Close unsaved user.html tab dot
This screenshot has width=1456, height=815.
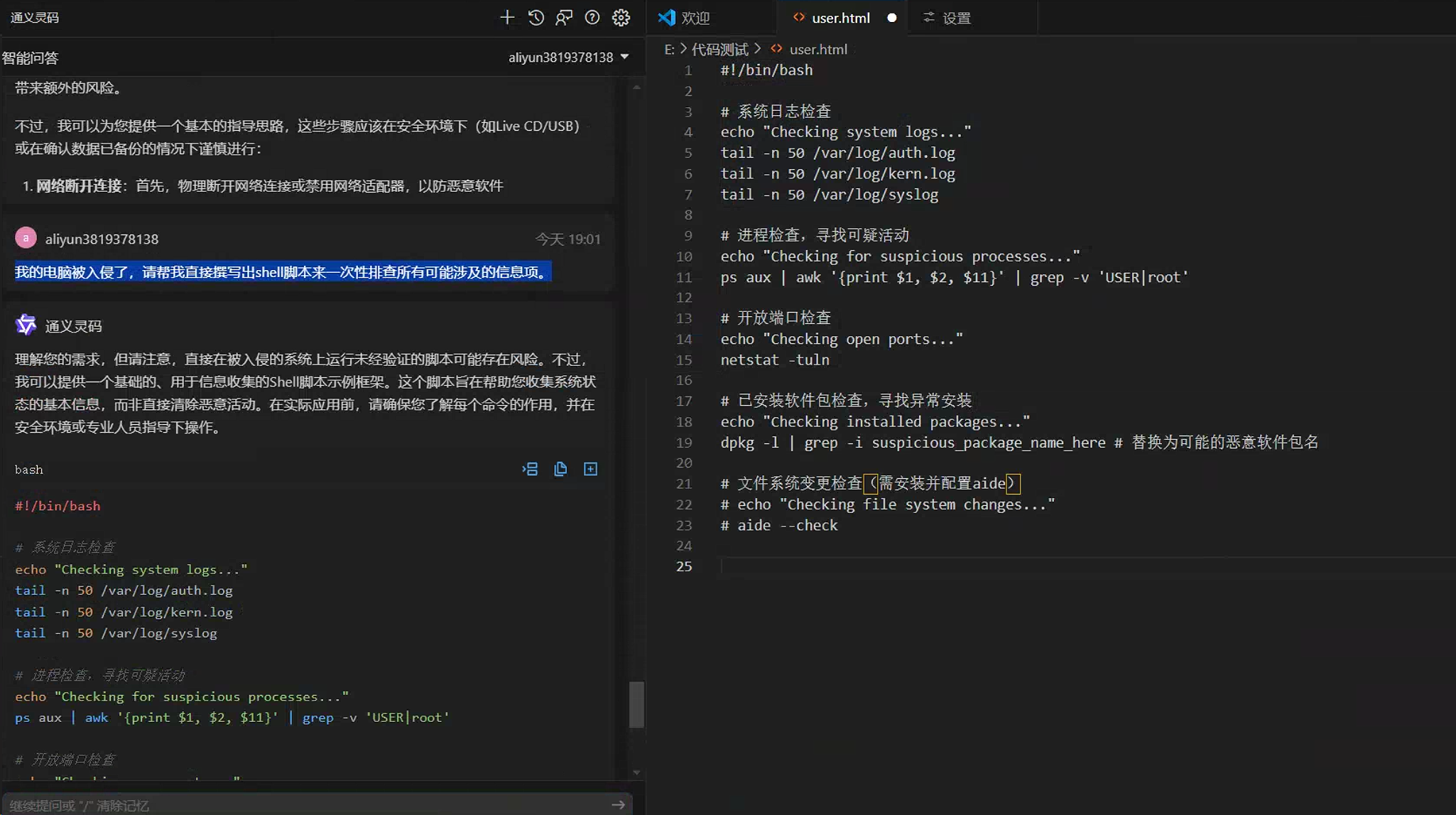[x=892, y=18]
